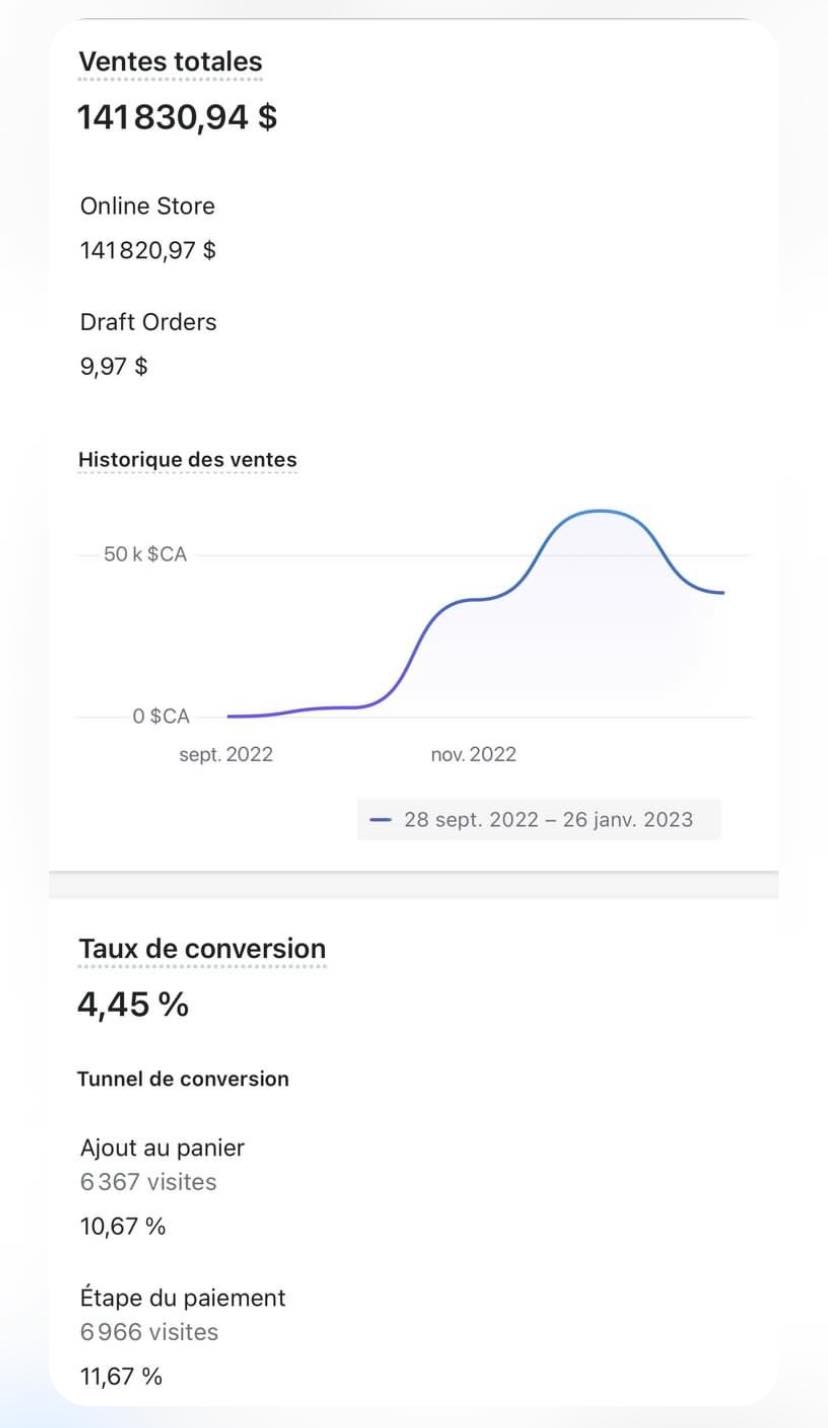Open the Online Store sales channel row
Viewport: 828px width, 1428px height.
pos(147,206)
